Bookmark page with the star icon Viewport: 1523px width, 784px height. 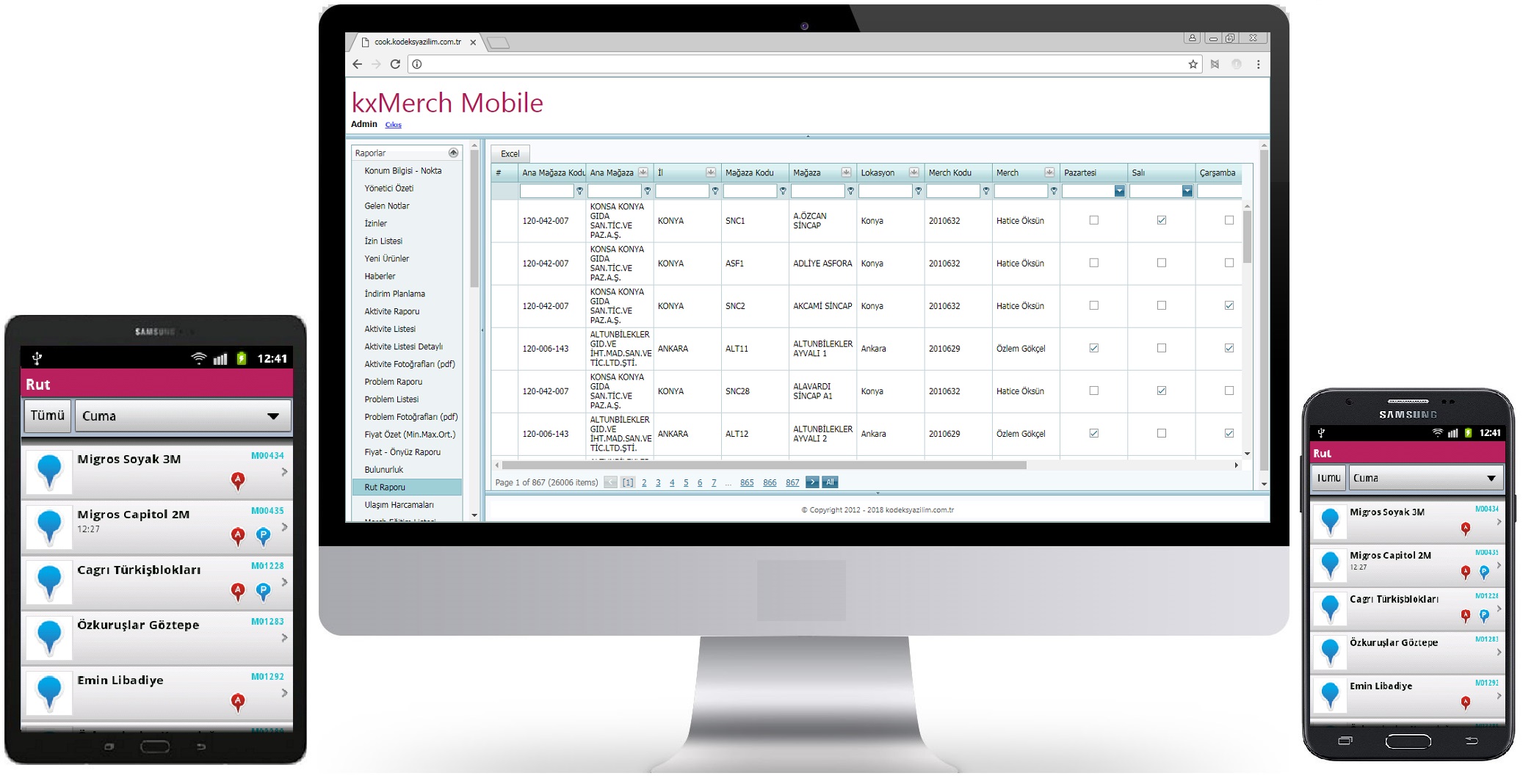click(1193, 65)
